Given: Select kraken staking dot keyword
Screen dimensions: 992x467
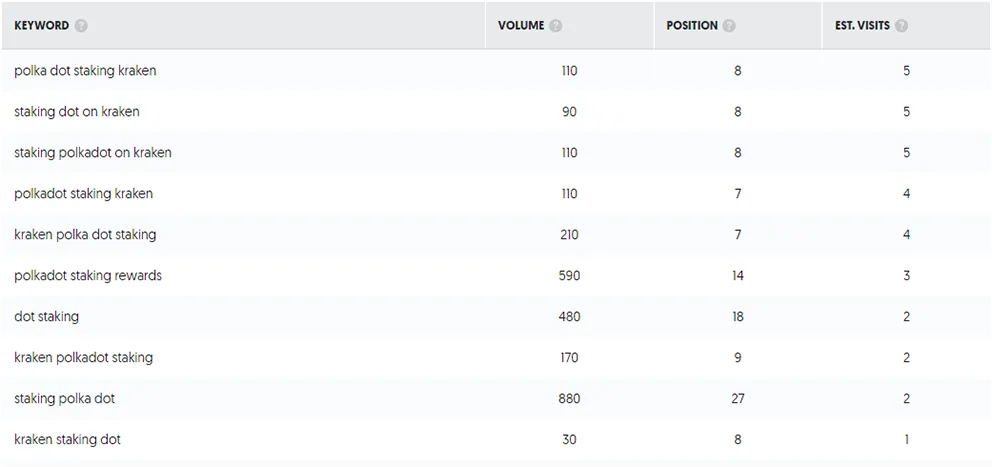Looking at the screenshot, I should tap(68, 439).
